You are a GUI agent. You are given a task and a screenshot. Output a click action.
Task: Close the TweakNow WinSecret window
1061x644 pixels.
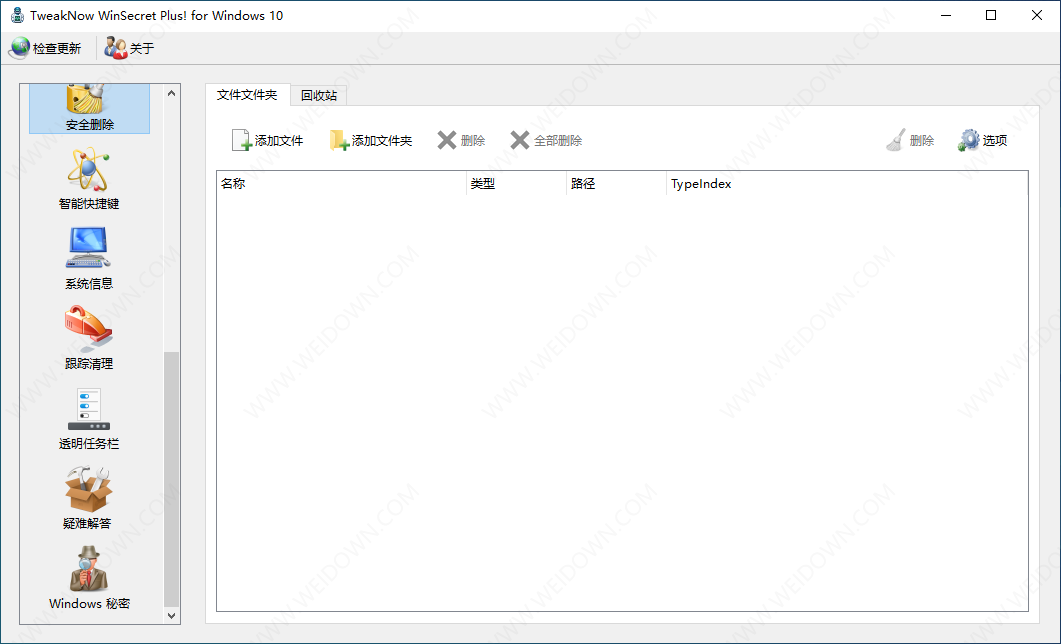(x=1037, y=16)
